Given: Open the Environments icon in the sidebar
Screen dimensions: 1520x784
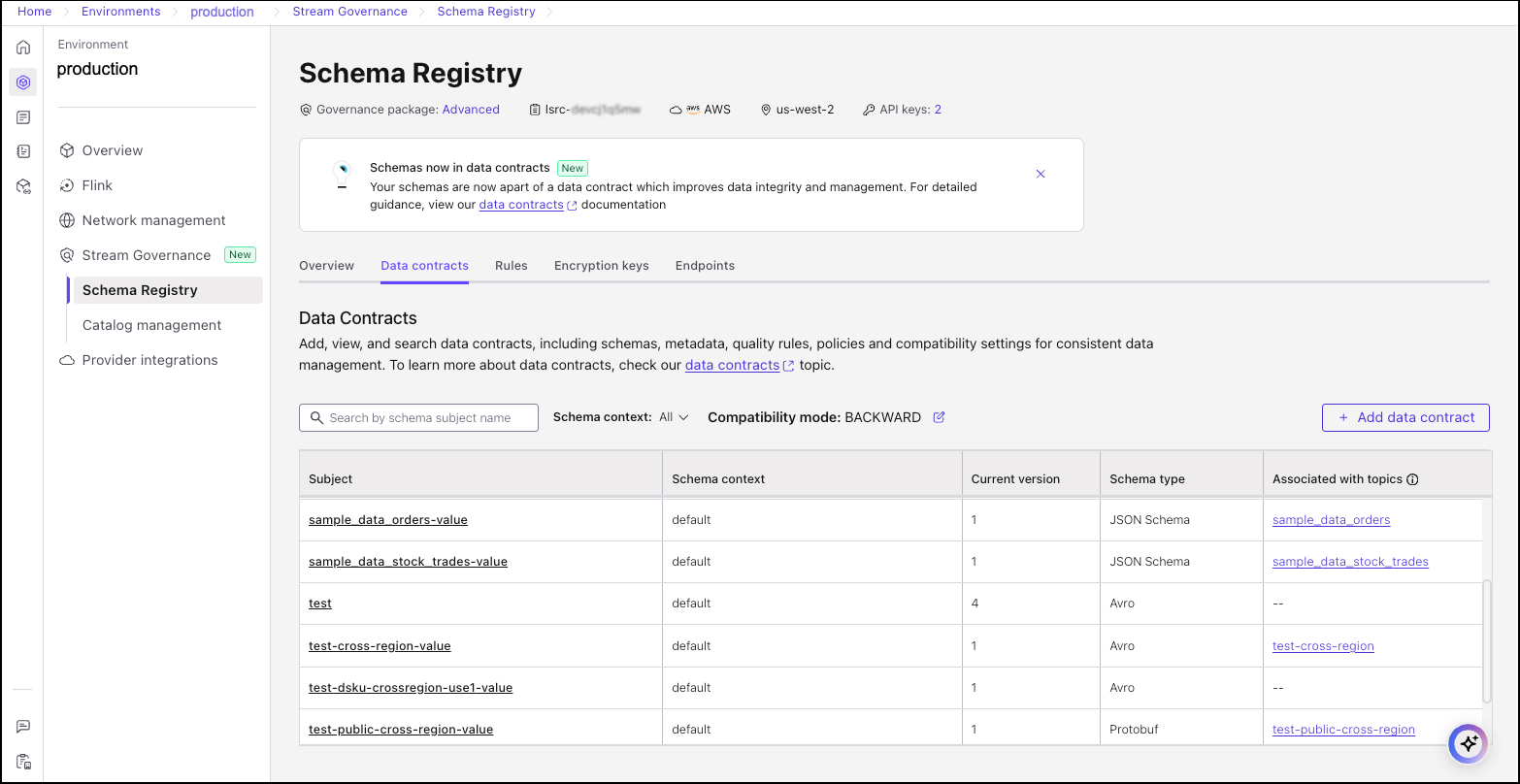Looking at the screenshot, I should [x=23, y=82].
